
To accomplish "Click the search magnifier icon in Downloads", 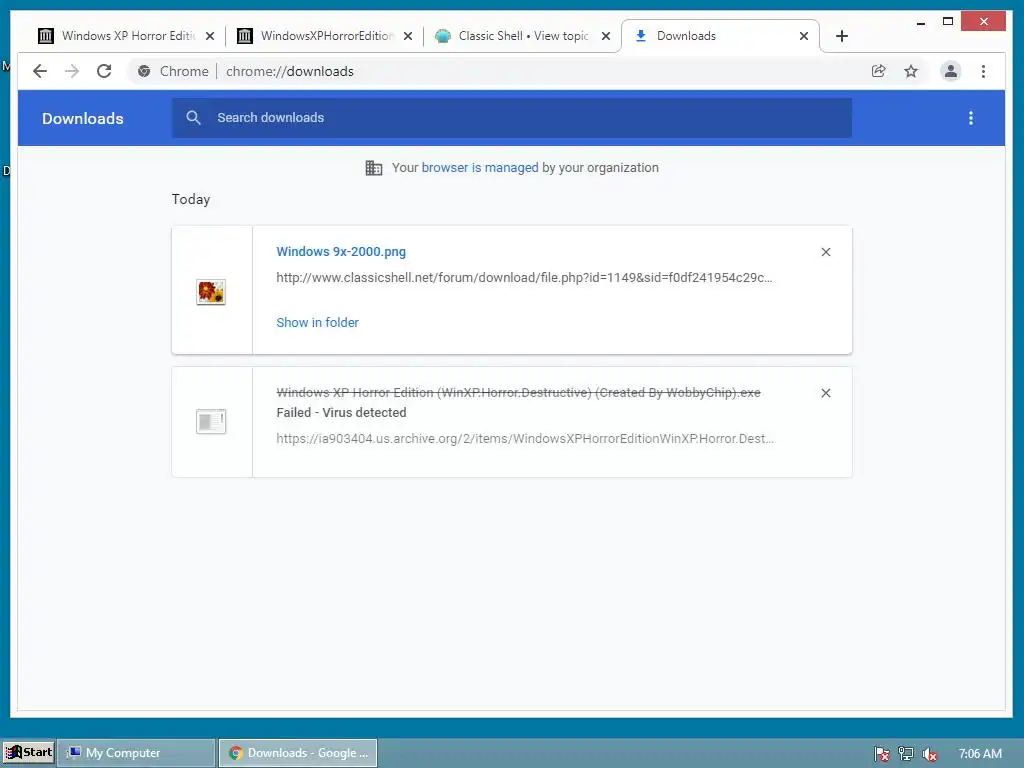I will [x=193, y=118].
